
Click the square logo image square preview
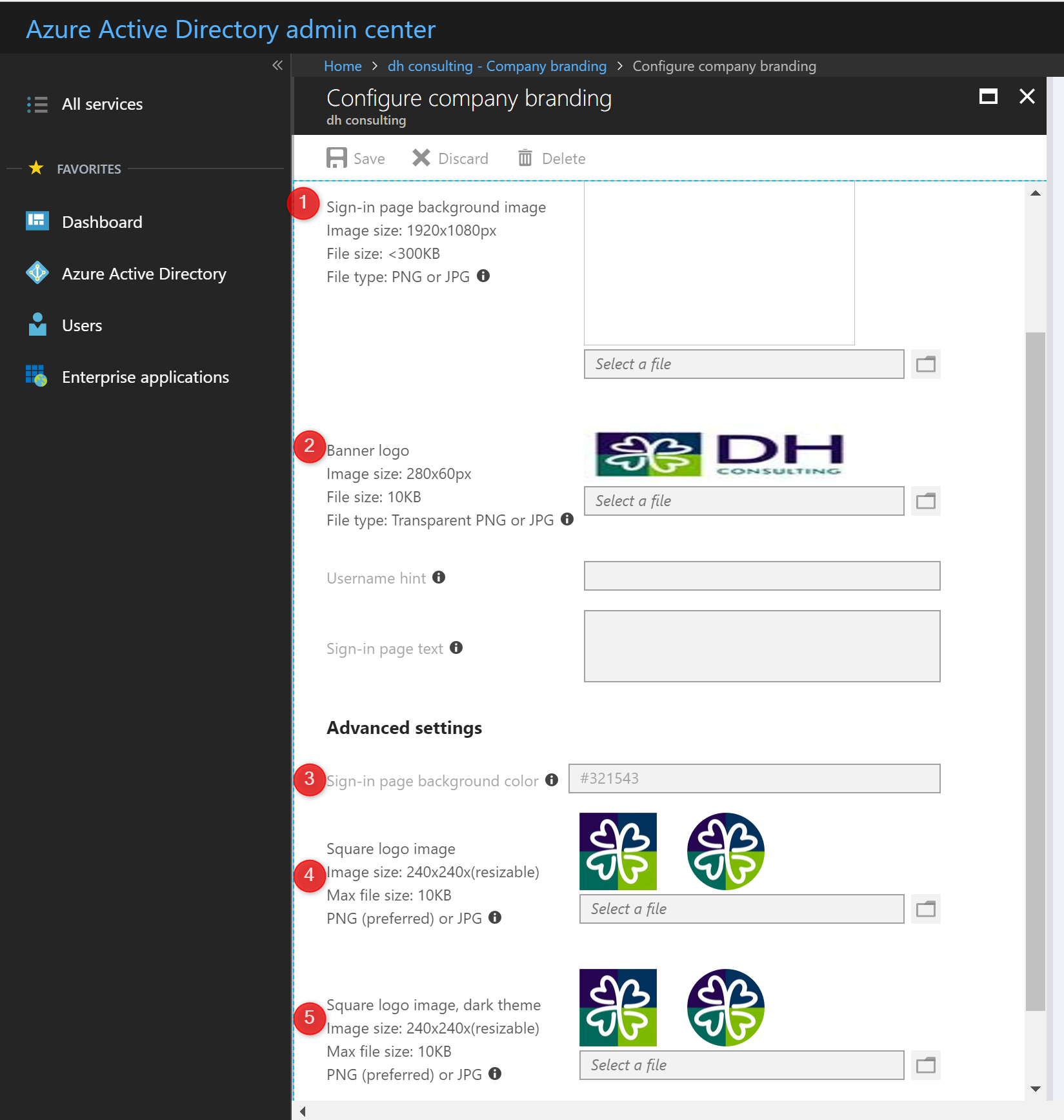tap(618, 851)
